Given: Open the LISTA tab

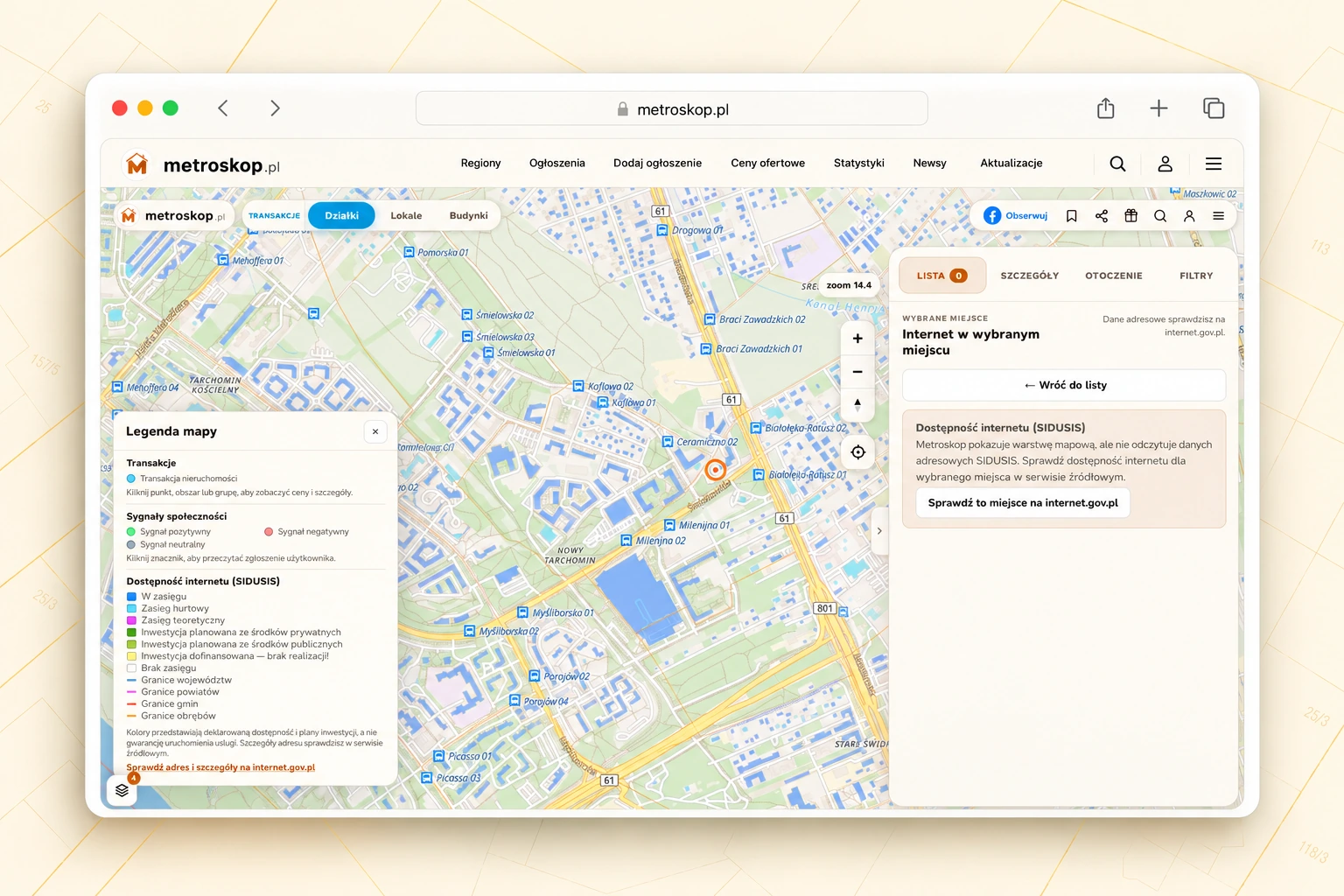Looking at the screenshot, I should (x=942, y=276).
